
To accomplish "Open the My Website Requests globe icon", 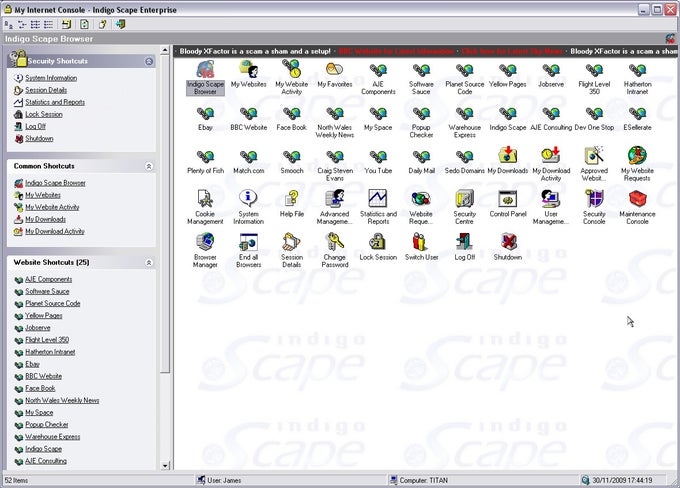I will [637, 156].
